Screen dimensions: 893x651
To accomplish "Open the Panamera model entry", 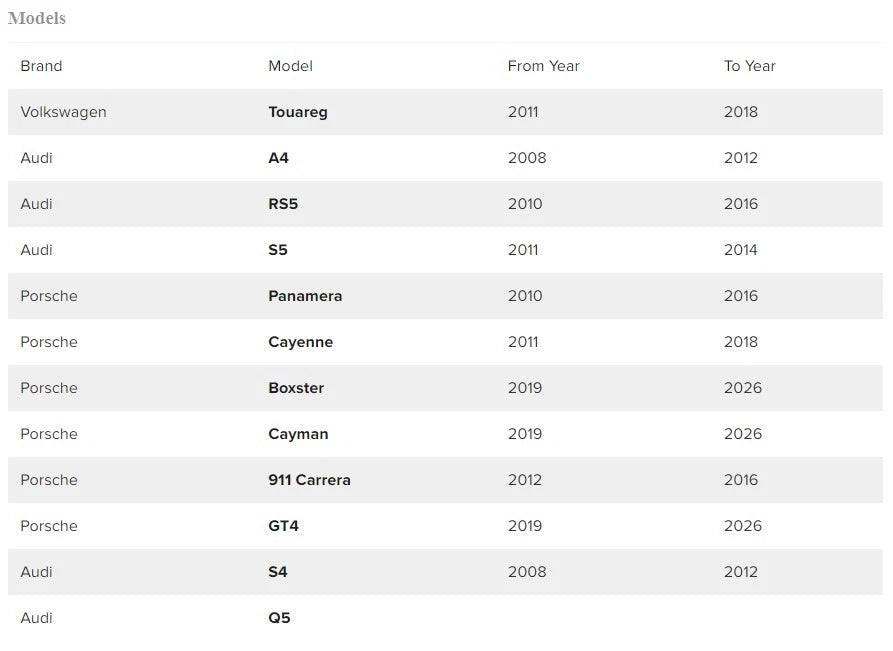I will click(x=305, y=296).
